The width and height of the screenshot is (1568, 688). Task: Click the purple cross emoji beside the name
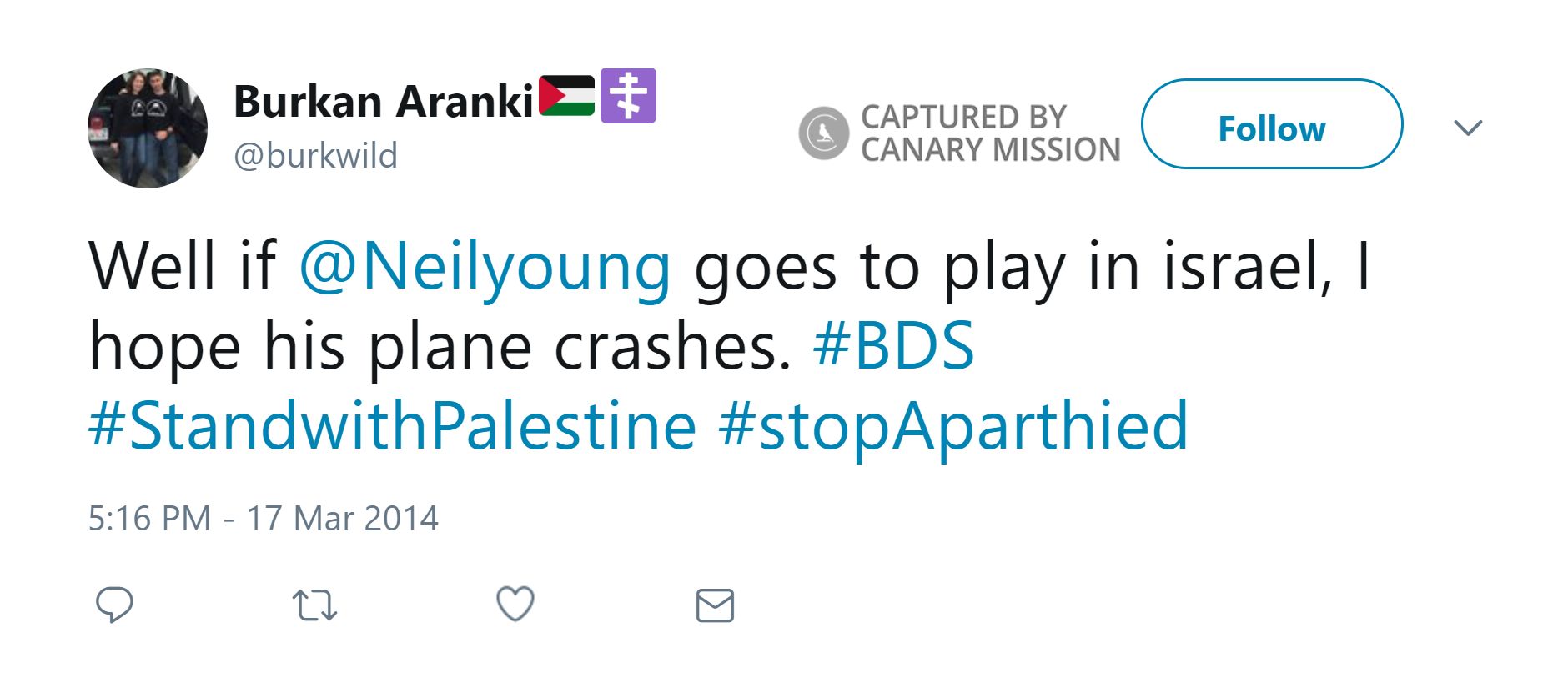pos(628,96)
